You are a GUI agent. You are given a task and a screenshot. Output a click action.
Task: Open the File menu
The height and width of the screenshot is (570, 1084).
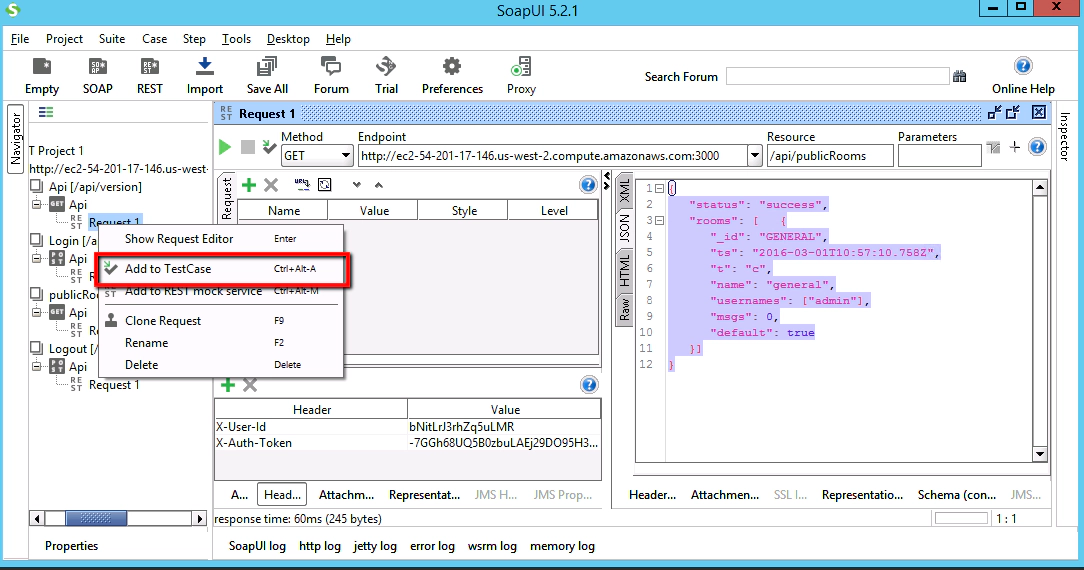click(x=19, y=39)
